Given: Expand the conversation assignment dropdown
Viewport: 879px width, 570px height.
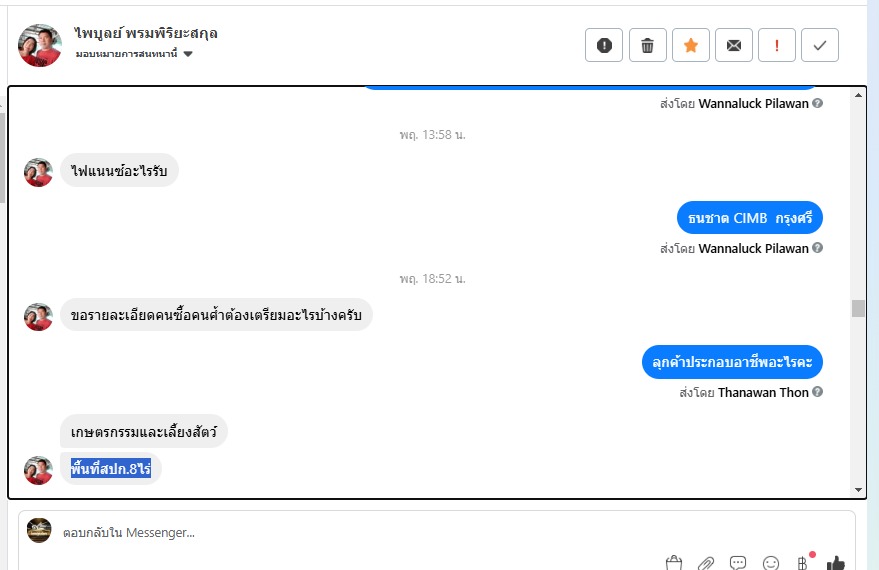Looking at the screenshot, I should coord(188,54).
